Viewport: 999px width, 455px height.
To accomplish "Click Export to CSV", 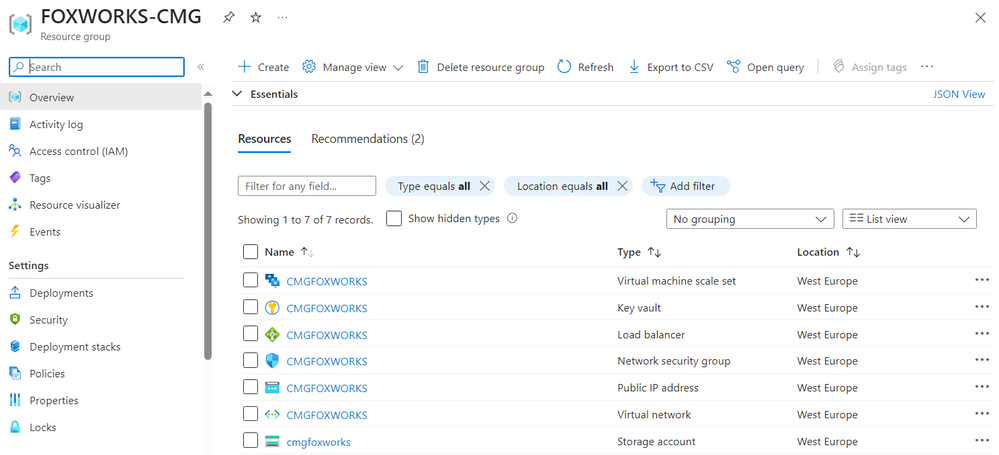I will 671,67.
